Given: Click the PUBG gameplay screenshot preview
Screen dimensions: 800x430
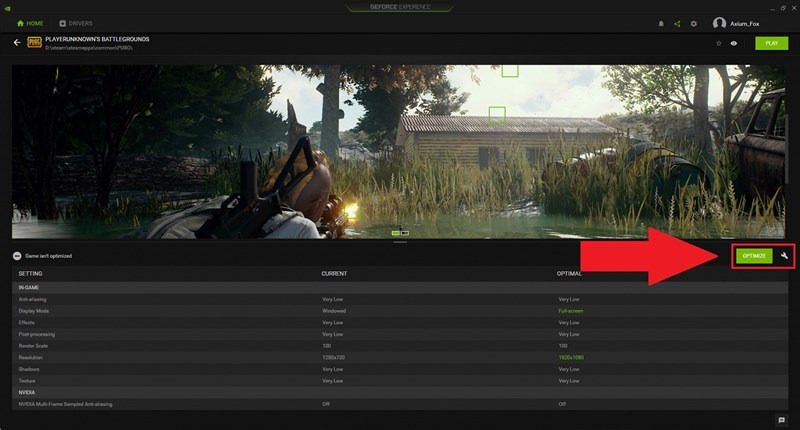Looking at the screenshot, I should (x=398, y=151).
